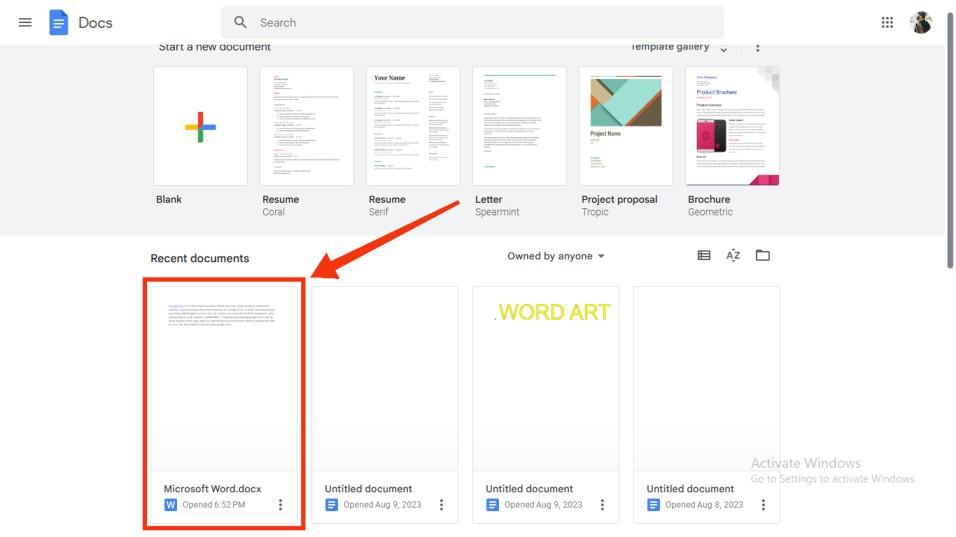Open the file picker folder icon
956x537 pixels.
tap(763, 255)
